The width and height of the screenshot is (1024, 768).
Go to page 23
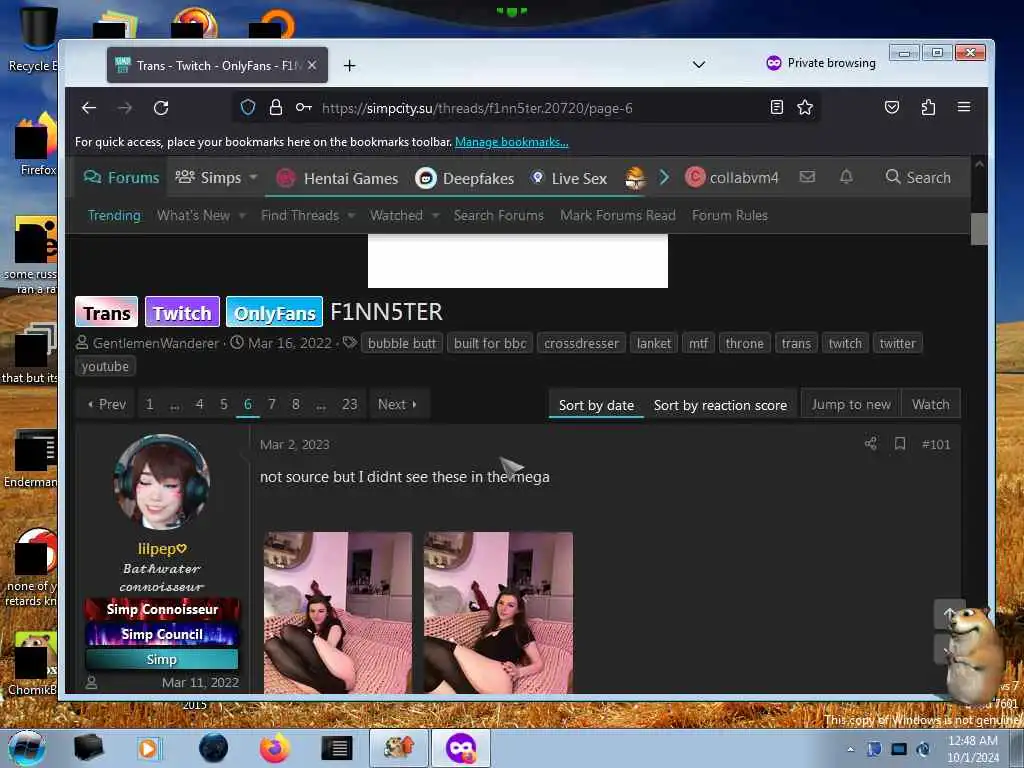pos(349,404)
